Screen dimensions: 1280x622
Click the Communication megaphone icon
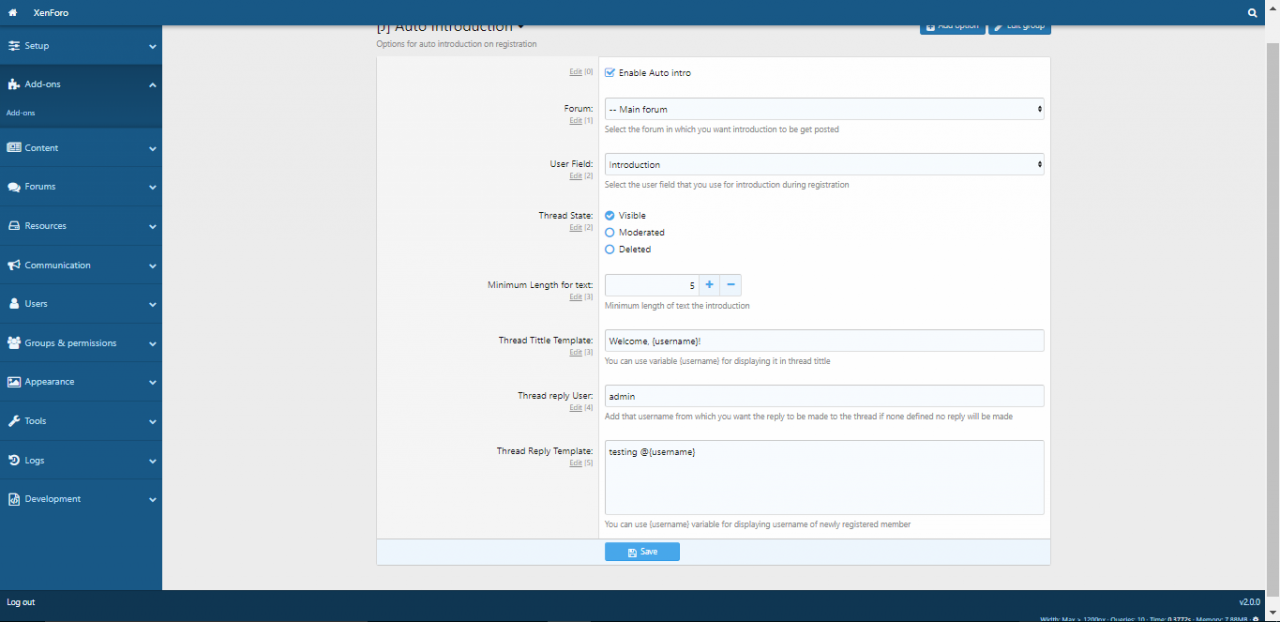coord(14,266)
